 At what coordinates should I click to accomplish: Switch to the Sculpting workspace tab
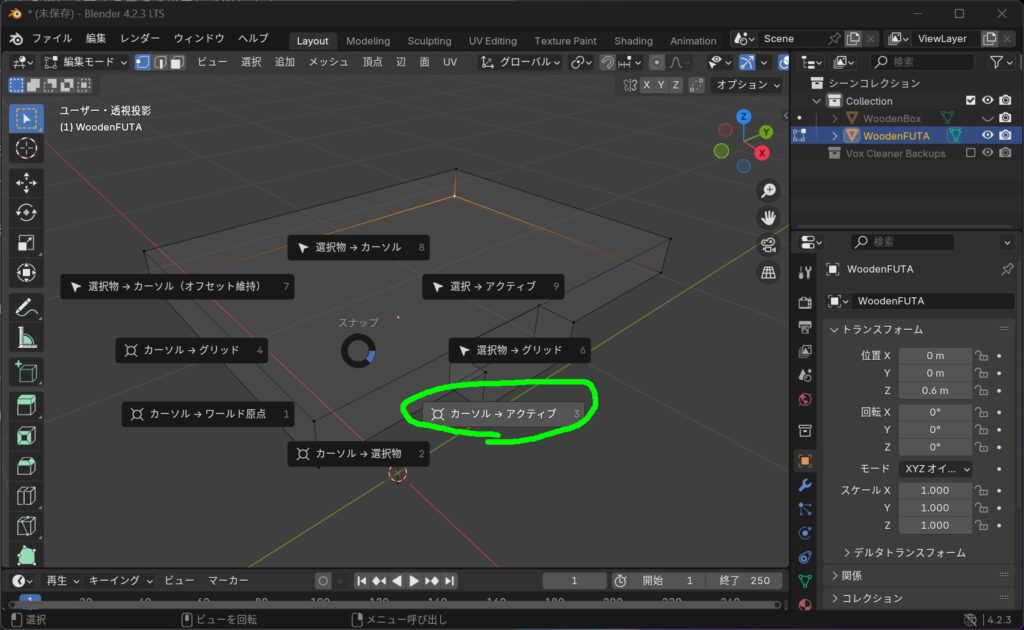(429, 40)
